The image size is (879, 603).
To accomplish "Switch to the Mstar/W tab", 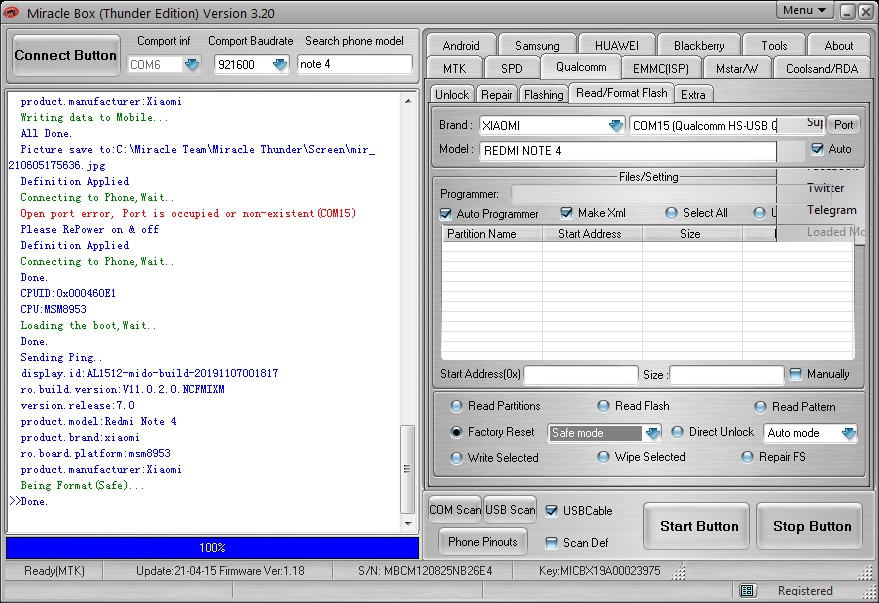I will pos(737,68).
